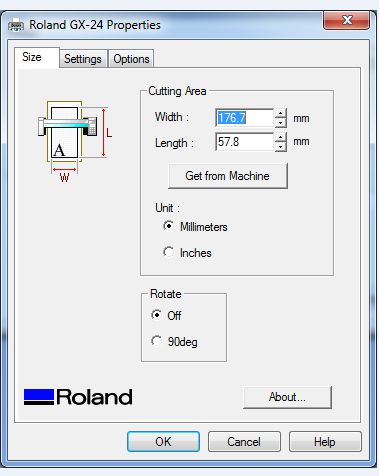Increase Length with the up arrow

(281, 137)
